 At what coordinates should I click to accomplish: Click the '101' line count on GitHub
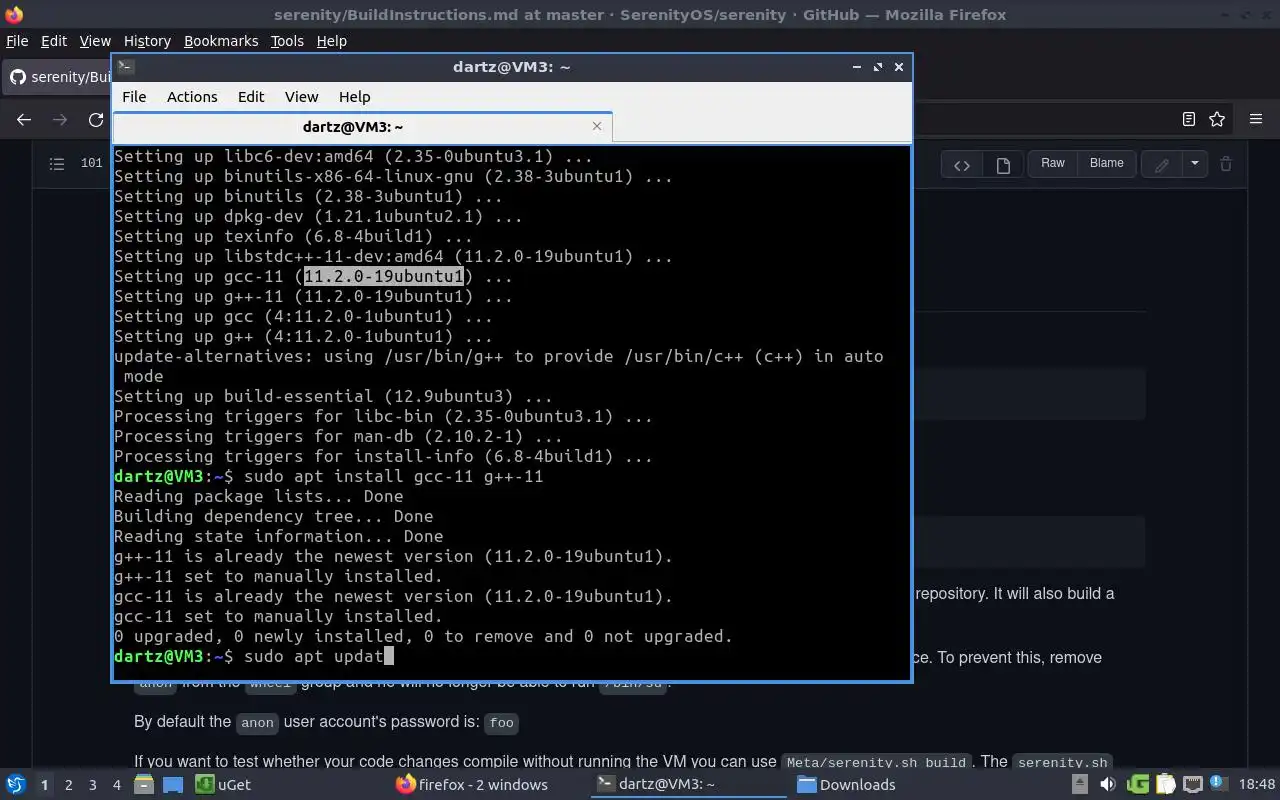point(91,163)
